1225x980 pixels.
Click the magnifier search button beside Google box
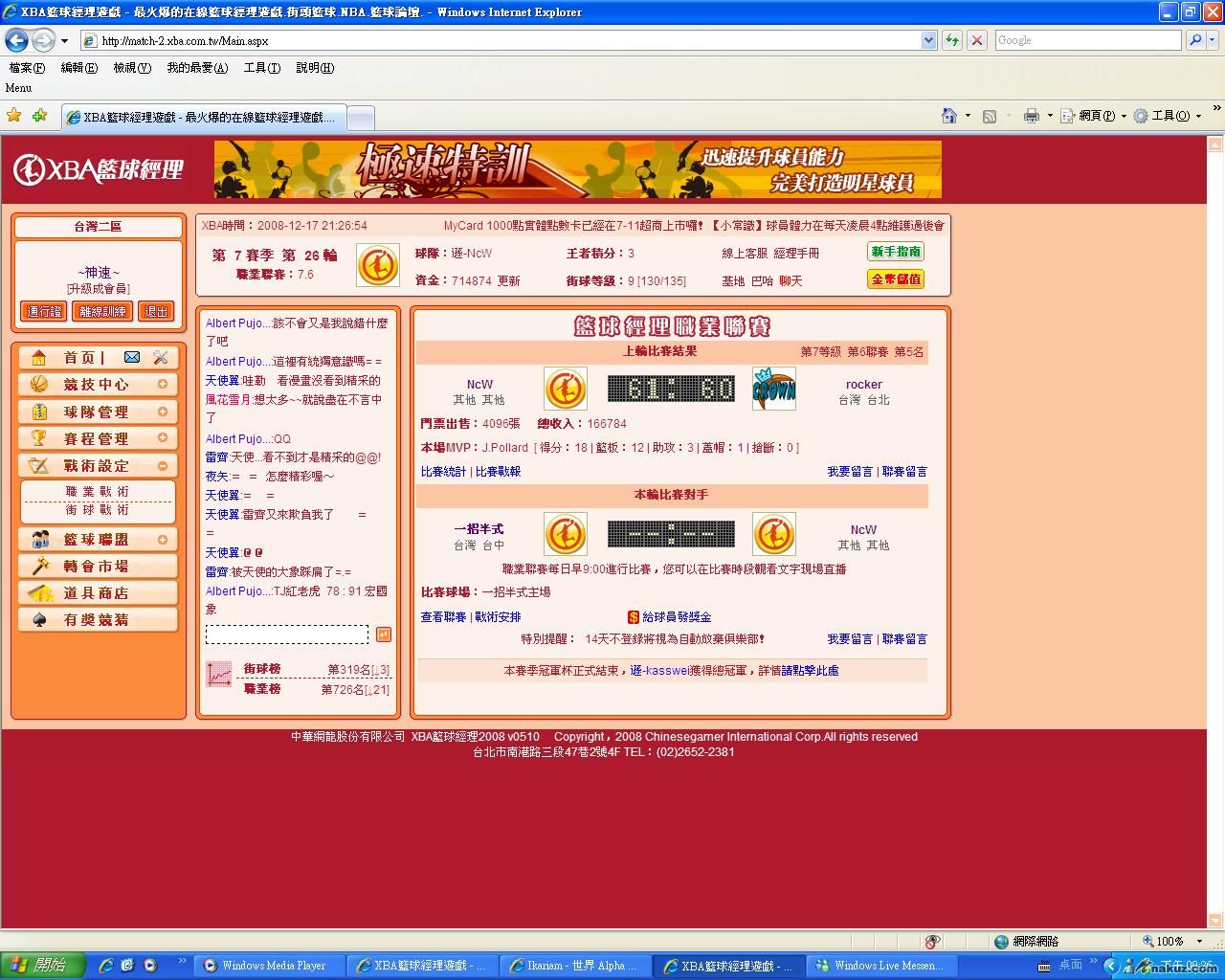[x=1195, y=40]
